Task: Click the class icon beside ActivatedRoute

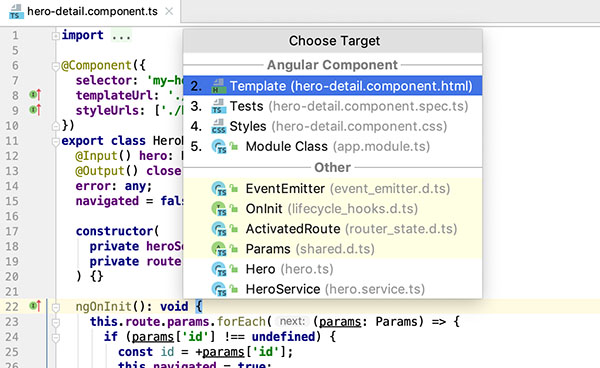Action: (x=219, y=229)
